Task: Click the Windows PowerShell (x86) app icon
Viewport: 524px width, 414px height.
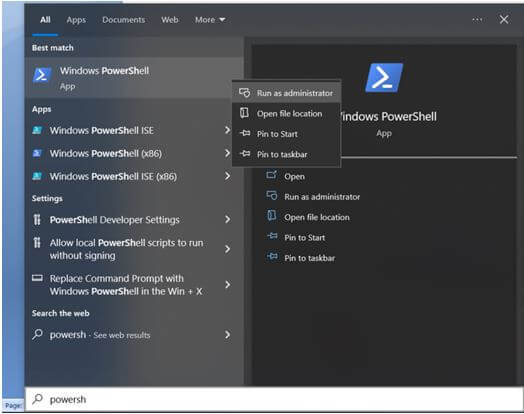Action: point(37,153)
